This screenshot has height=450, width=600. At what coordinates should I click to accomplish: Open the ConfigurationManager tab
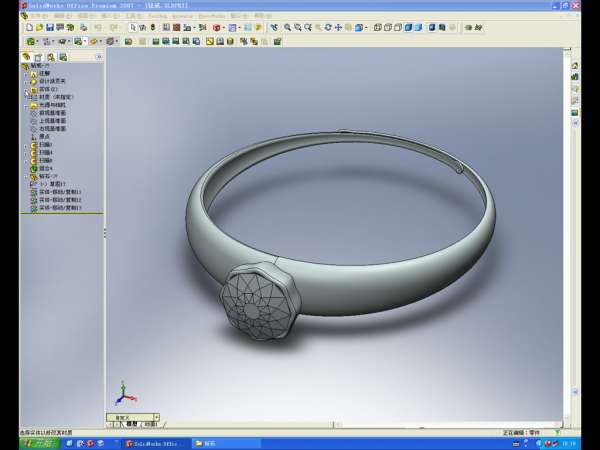(x=51, y=57)
